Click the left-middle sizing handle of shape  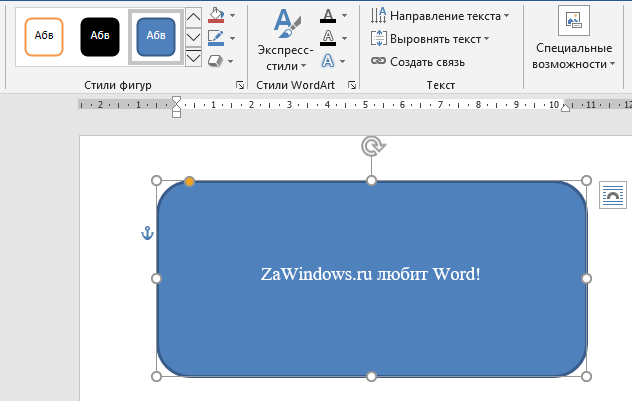pos(156,278)
